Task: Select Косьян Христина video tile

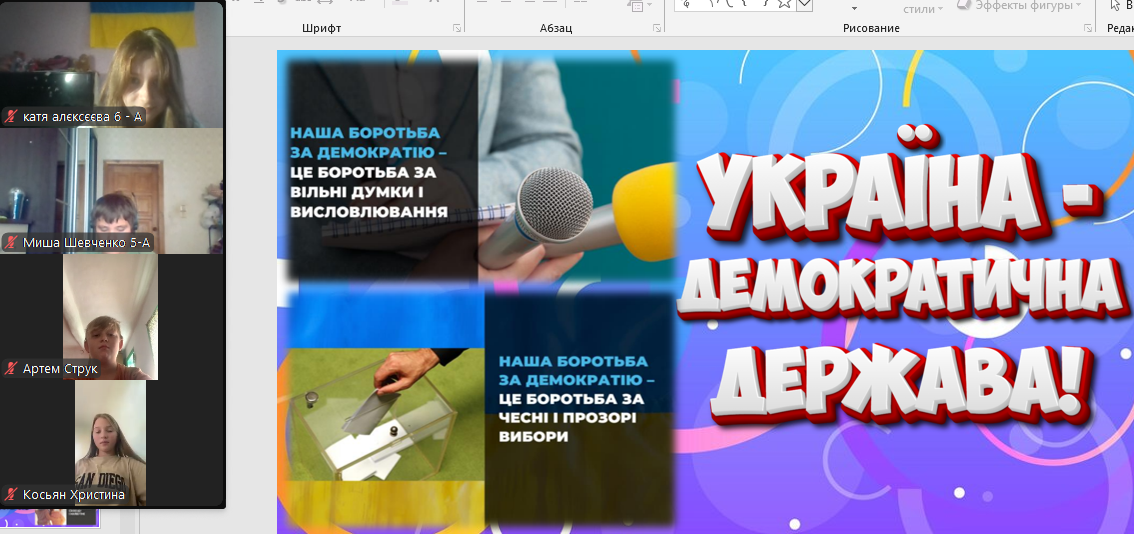Action: point(110,443)
